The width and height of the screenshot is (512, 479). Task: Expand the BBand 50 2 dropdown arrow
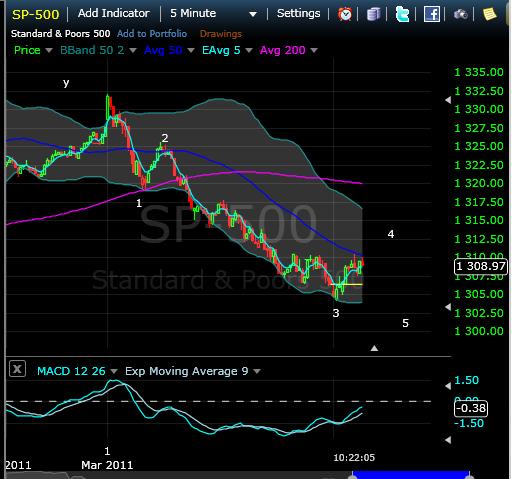[x=133, y=51]
